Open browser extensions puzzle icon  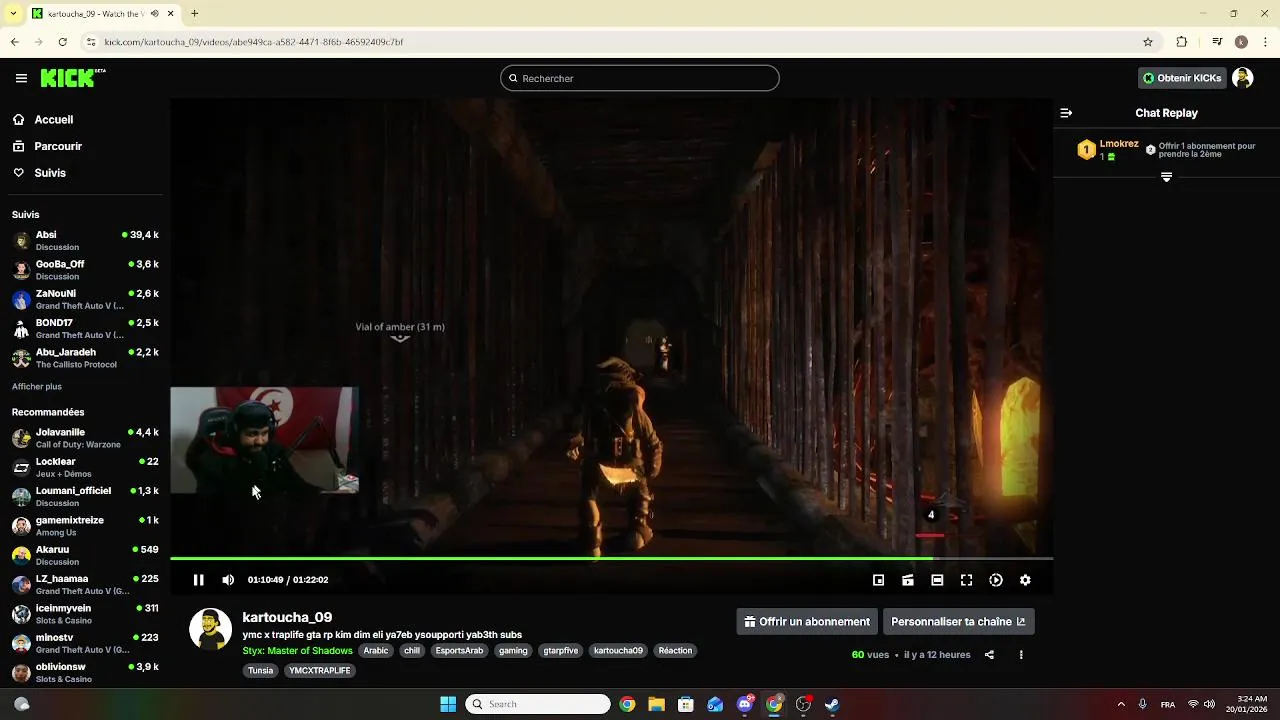click(1182, 42)
